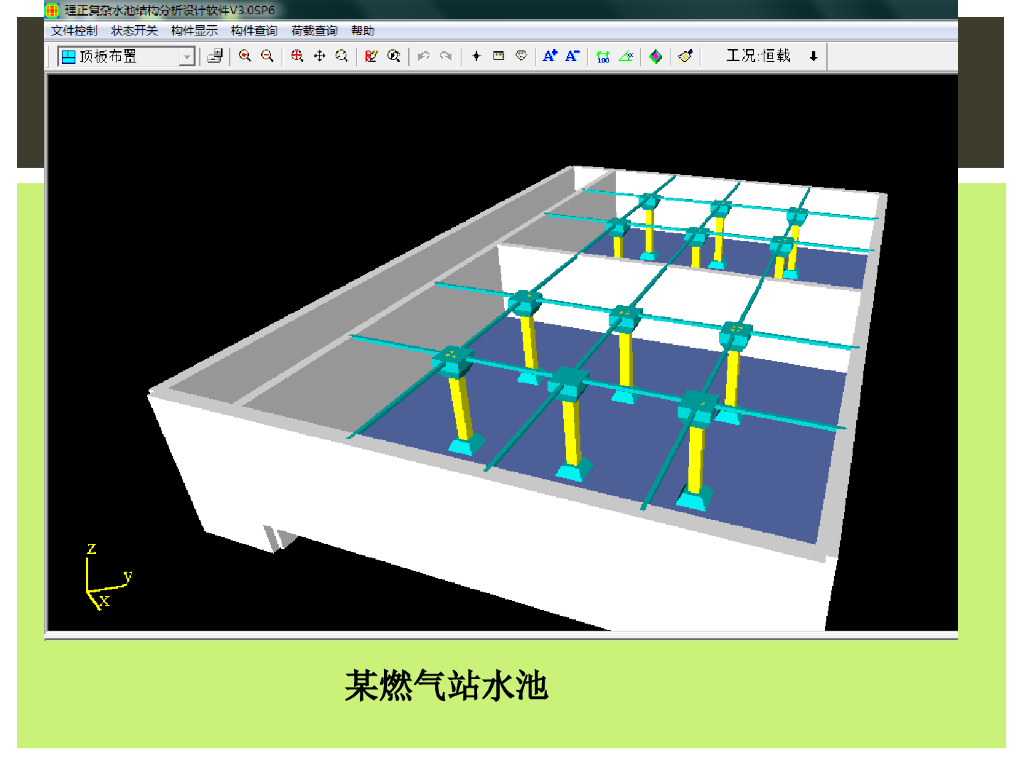Click the green angle measurement icon
The height and width of the screenshot is (768, 1024).
(x=626, y=56)
